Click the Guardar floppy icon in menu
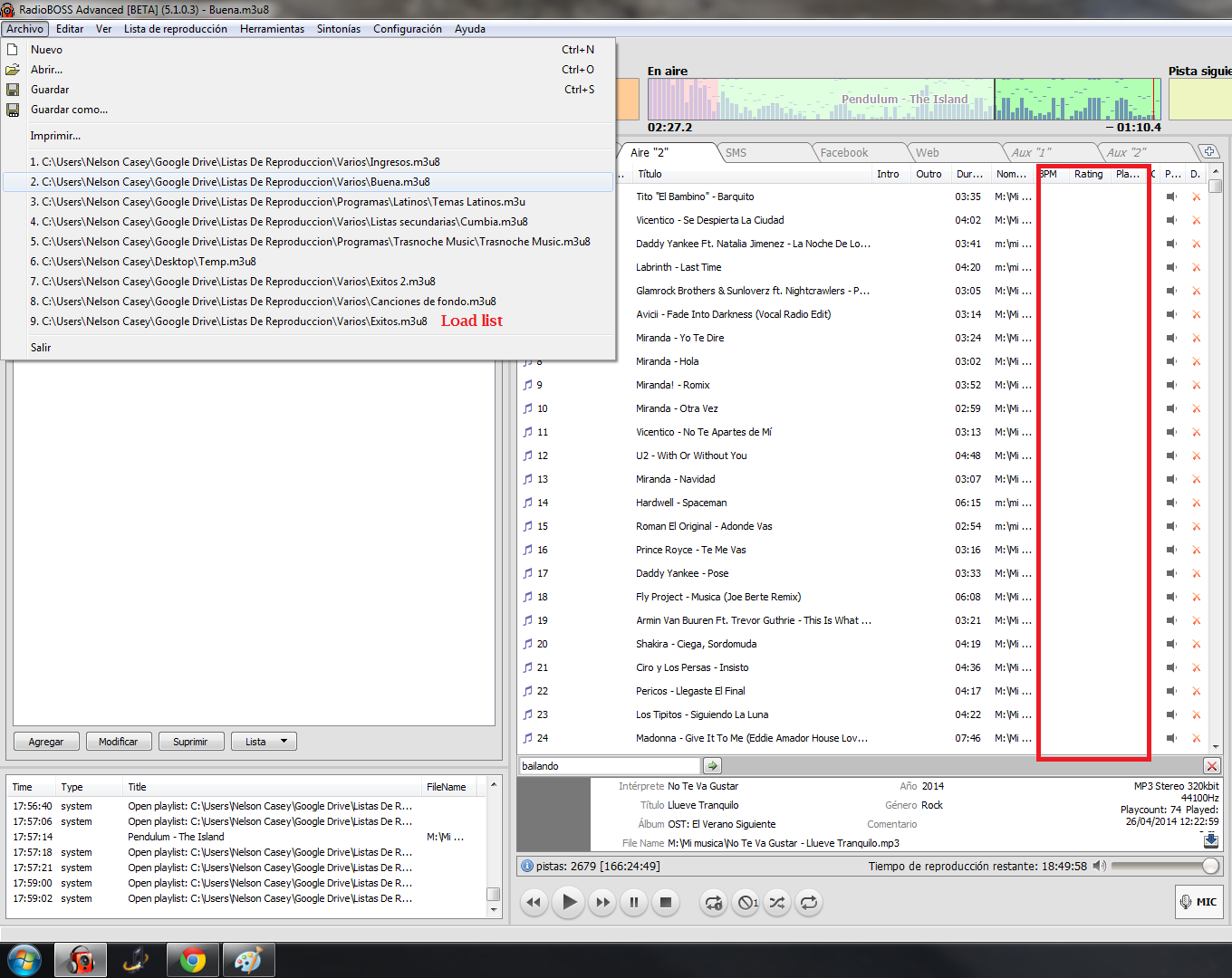The height and width of the screenshot is (978, 1232). (x=13, y=90)
